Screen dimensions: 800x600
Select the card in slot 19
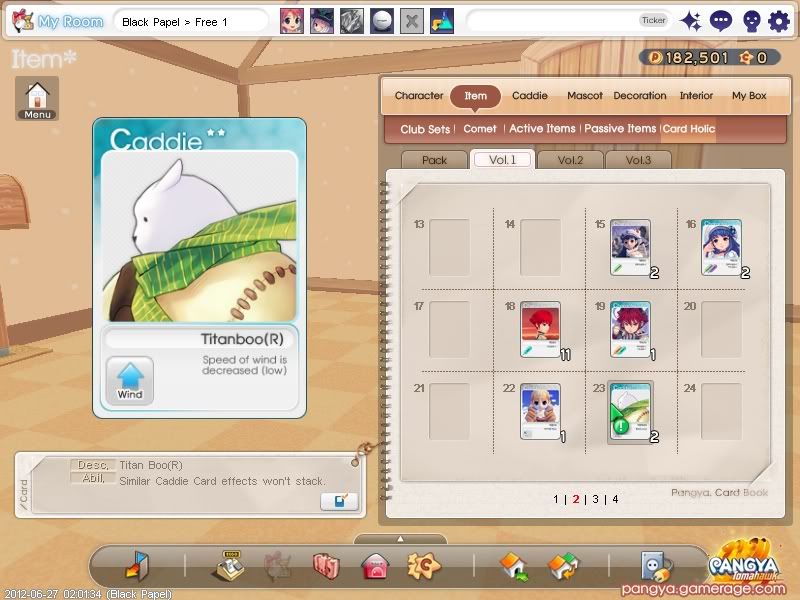click(x=631, y=330)
